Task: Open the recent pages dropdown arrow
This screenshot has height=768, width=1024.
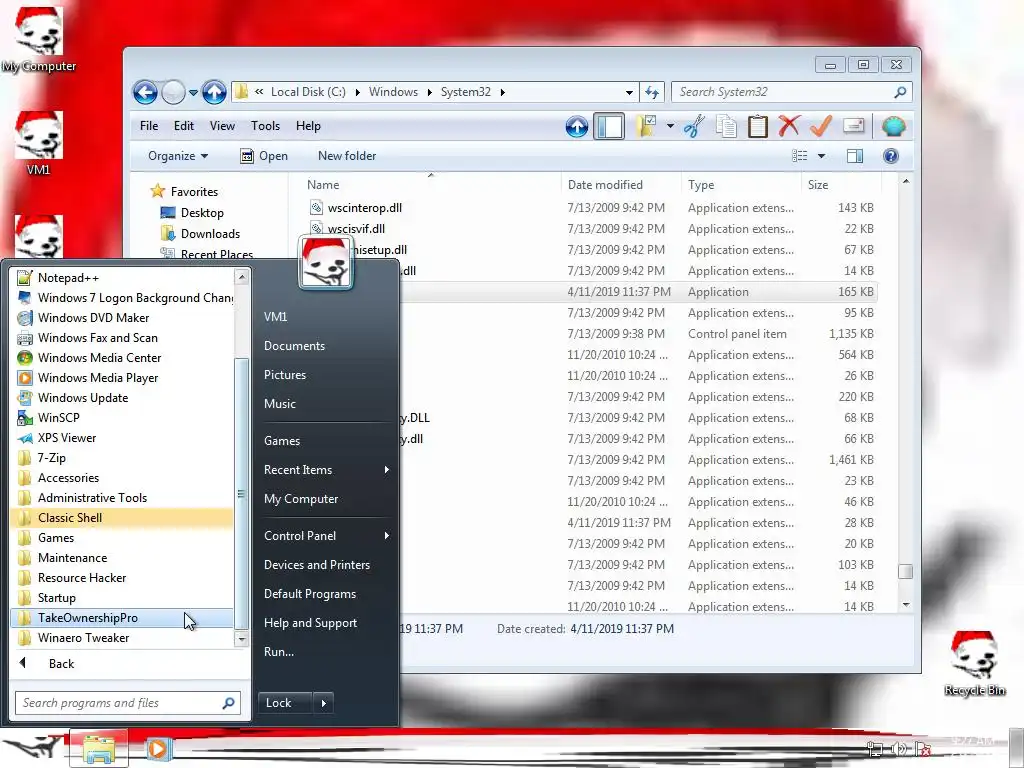Action: point(193,93)
